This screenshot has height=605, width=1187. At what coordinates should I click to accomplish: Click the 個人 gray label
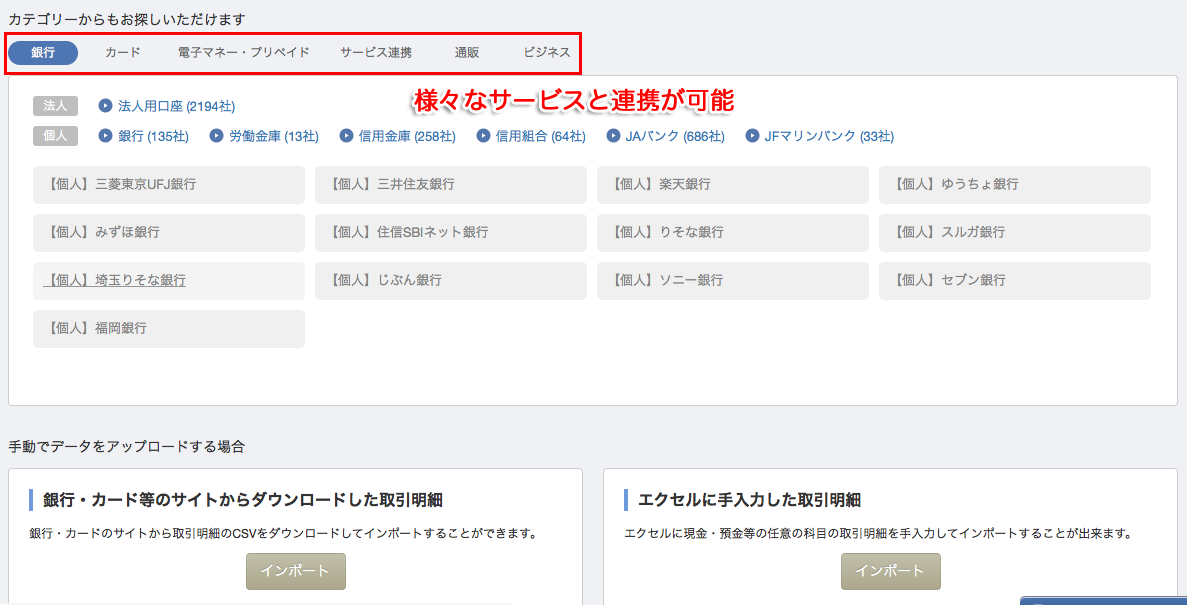tap(55, 136)
